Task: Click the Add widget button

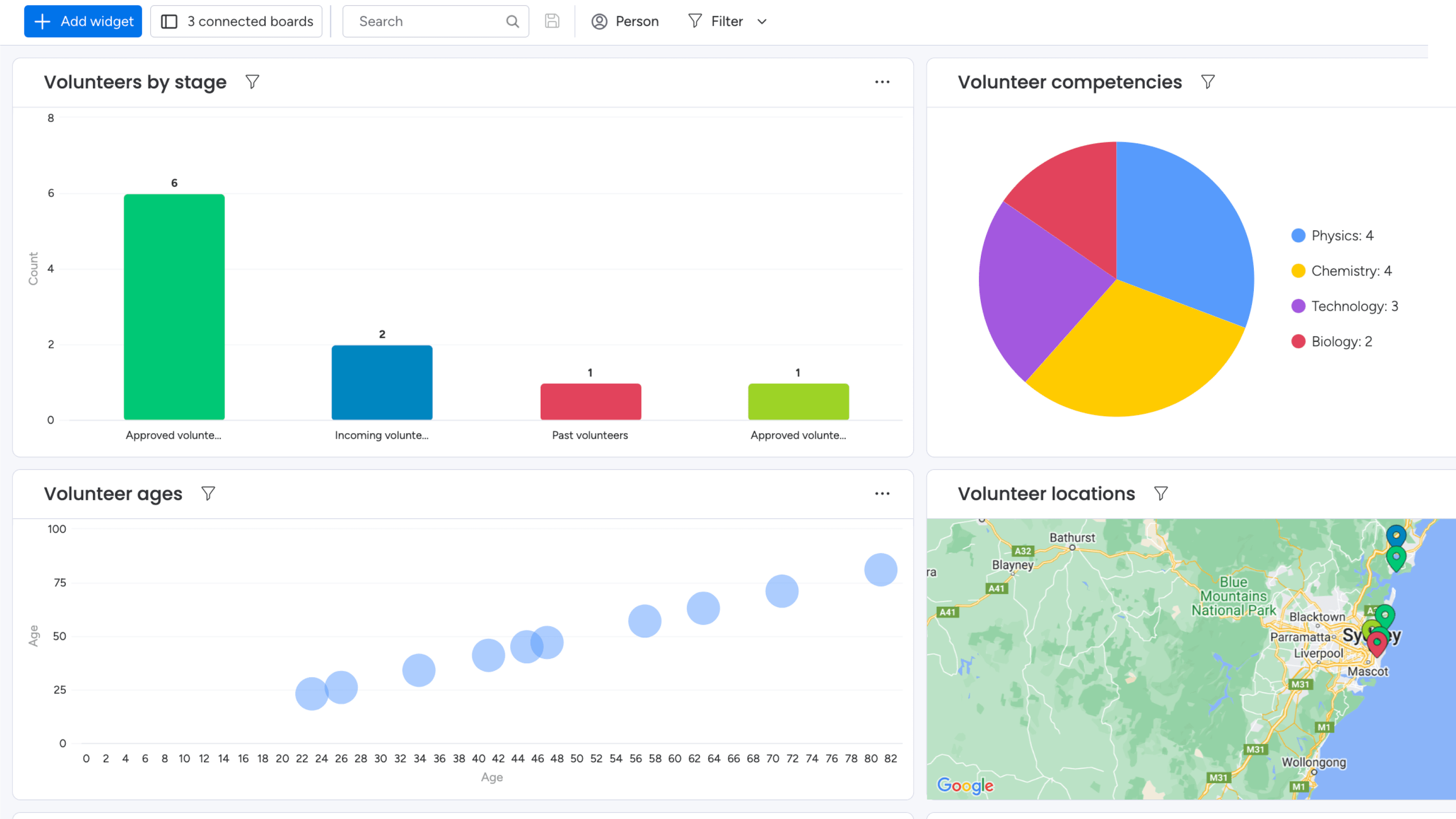Action: click(83, 22)
